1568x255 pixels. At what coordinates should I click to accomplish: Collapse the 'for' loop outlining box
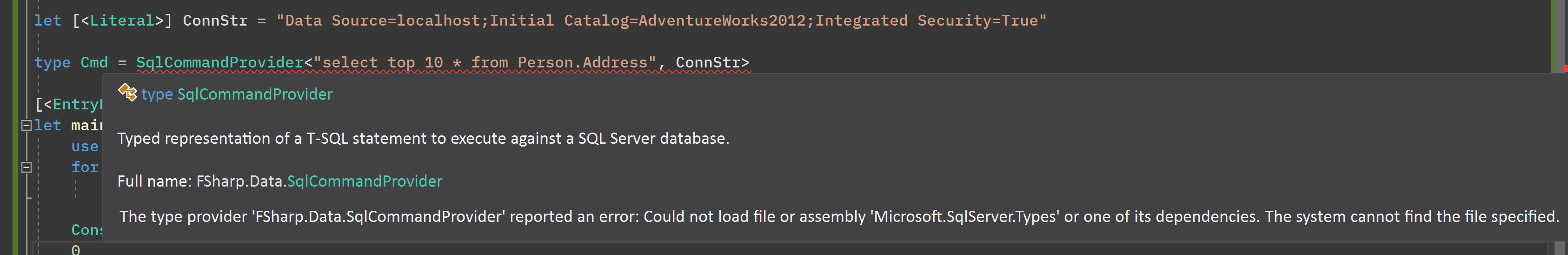point(26,167)
